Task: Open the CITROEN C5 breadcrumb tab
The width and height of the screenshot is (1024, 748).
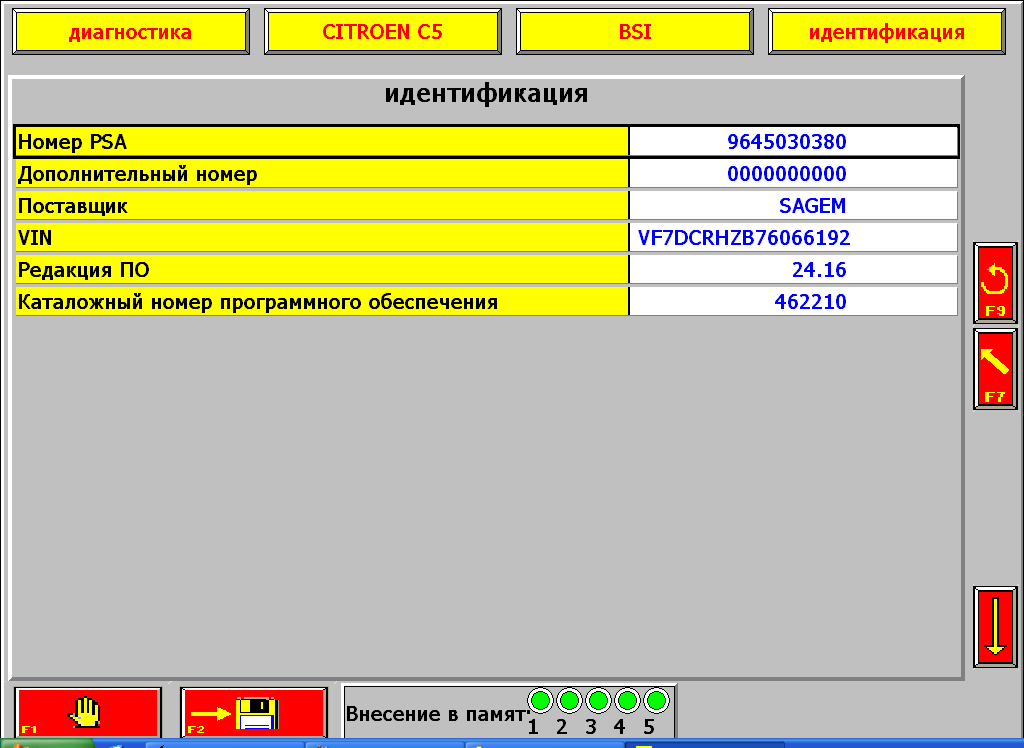Action: (x=383, y=31)
